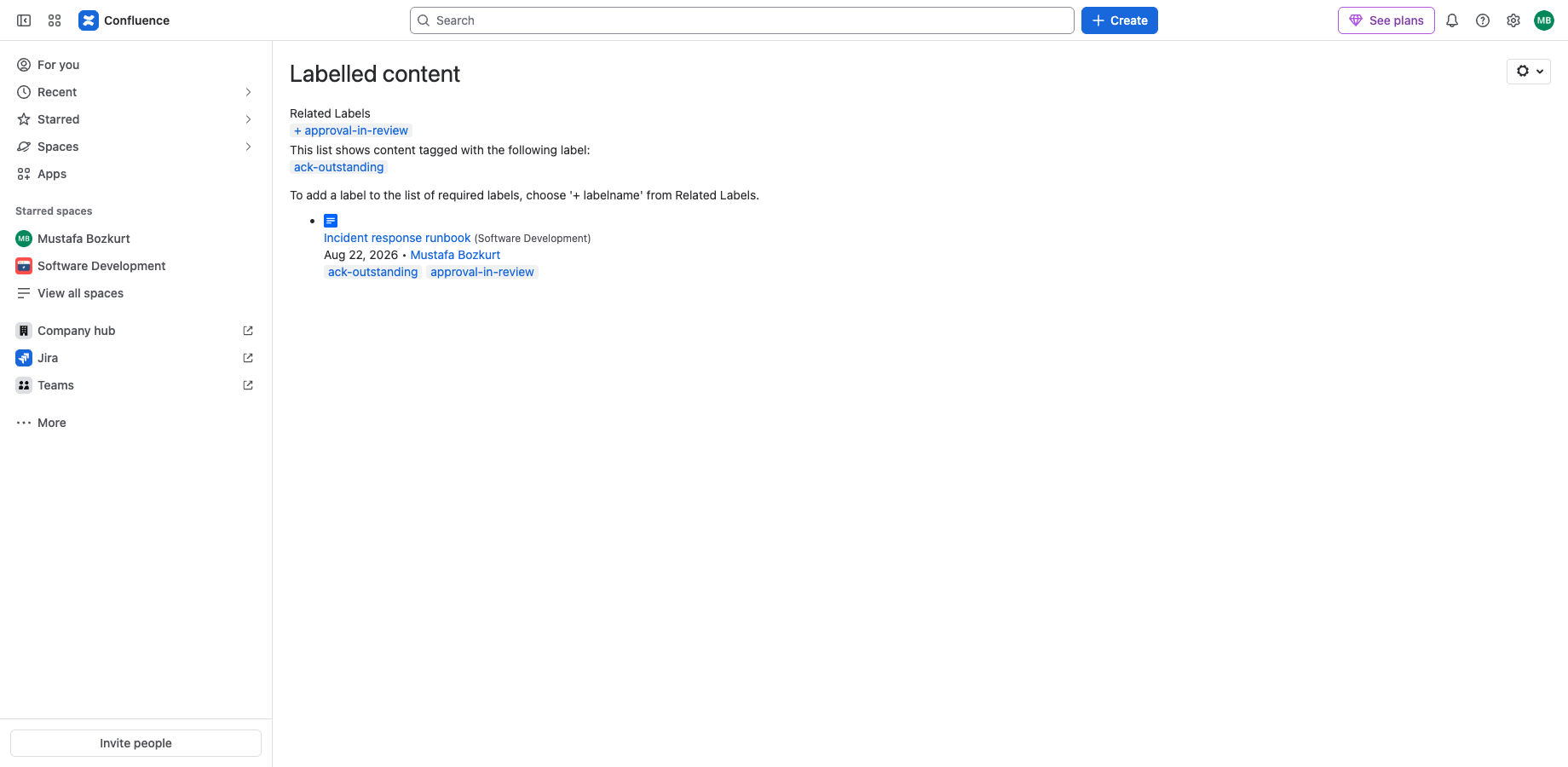
Task: Click the Confluence logo
Action: (x=124, y=20)
